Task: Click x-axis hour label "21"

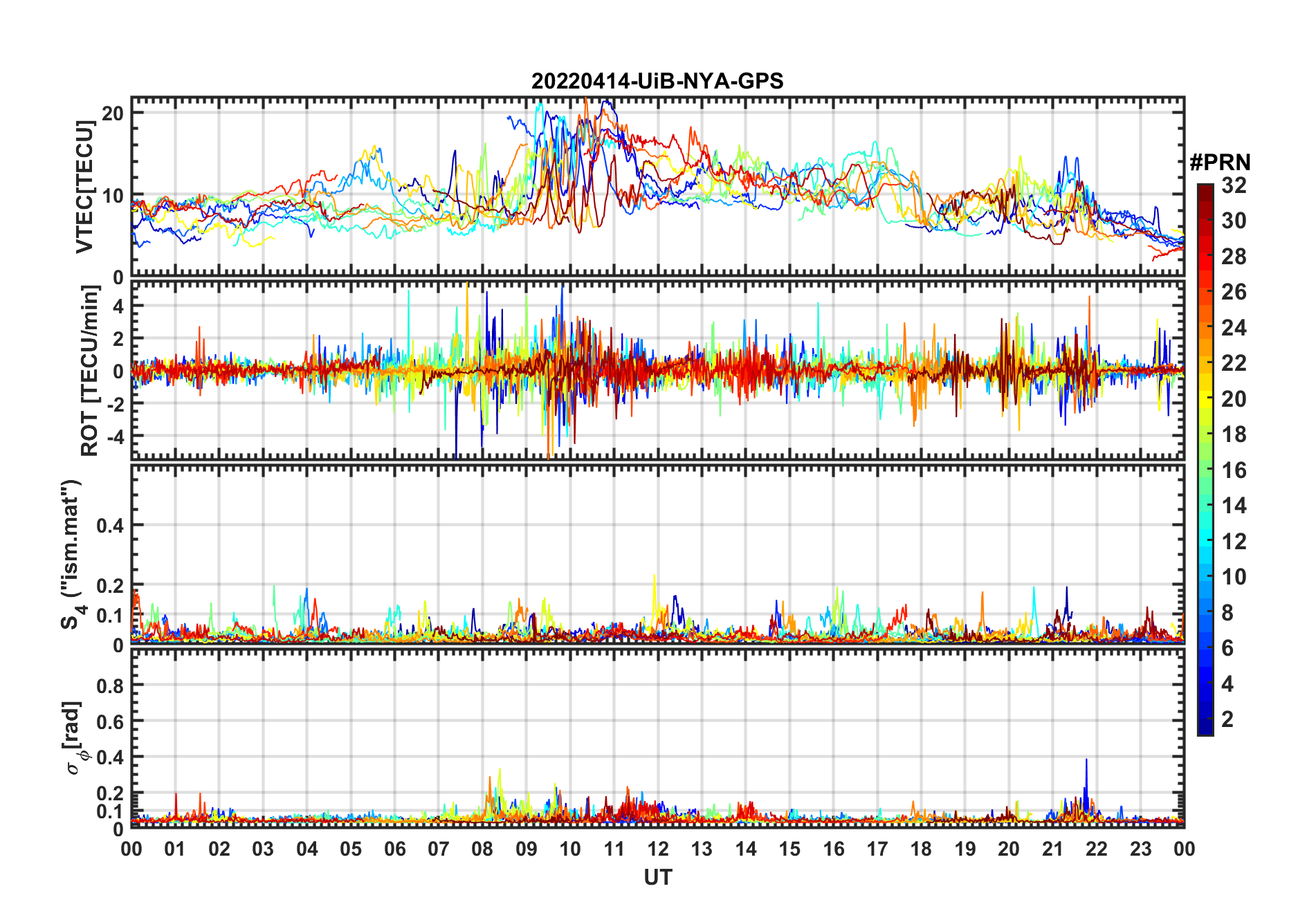Action: click(1053, 849)
